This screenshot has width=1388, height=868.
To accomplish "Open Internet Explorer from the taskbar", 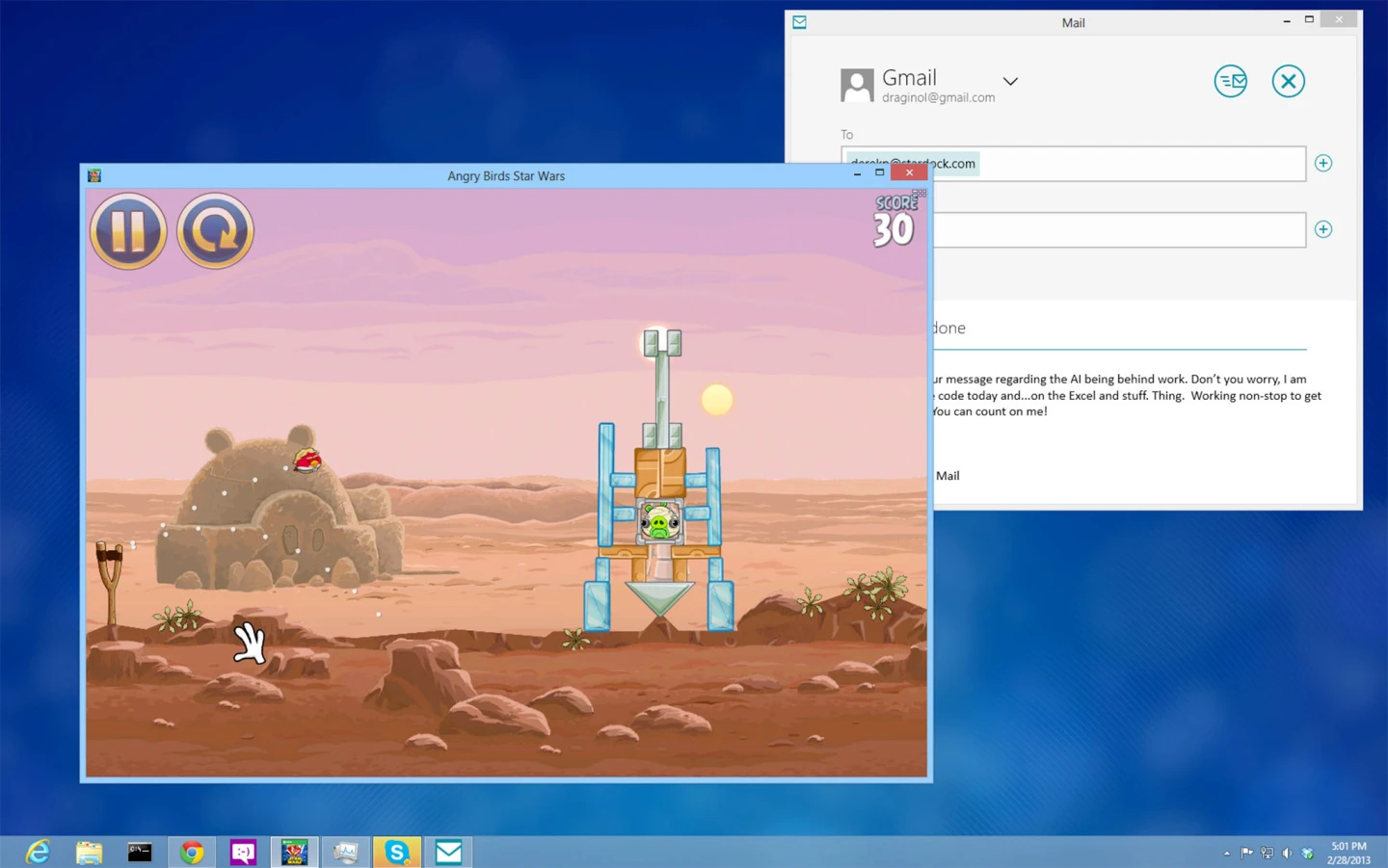I will click(x=38, y=852).
